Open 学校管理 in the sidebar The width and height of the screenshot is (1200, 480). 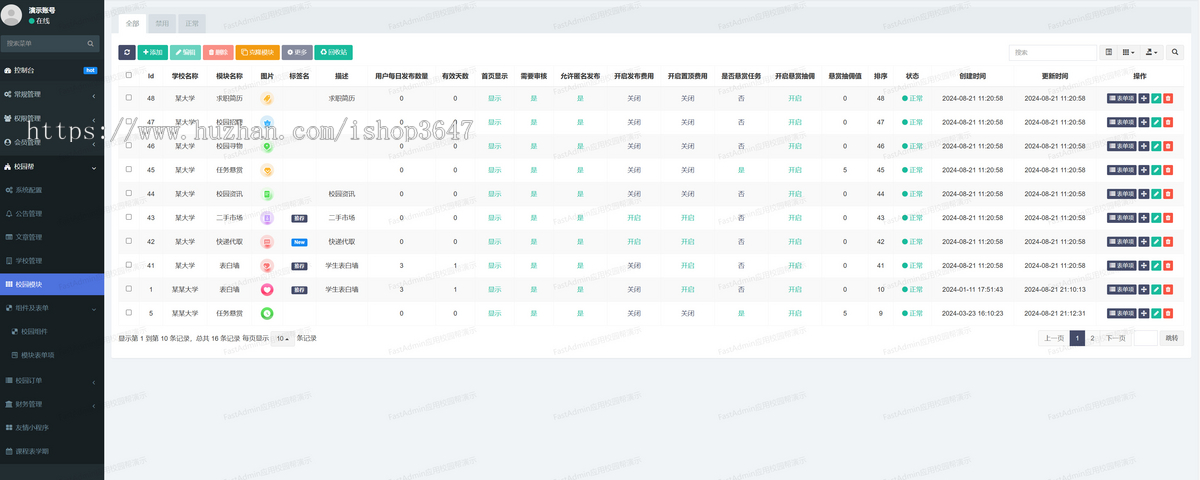(29, 261)
